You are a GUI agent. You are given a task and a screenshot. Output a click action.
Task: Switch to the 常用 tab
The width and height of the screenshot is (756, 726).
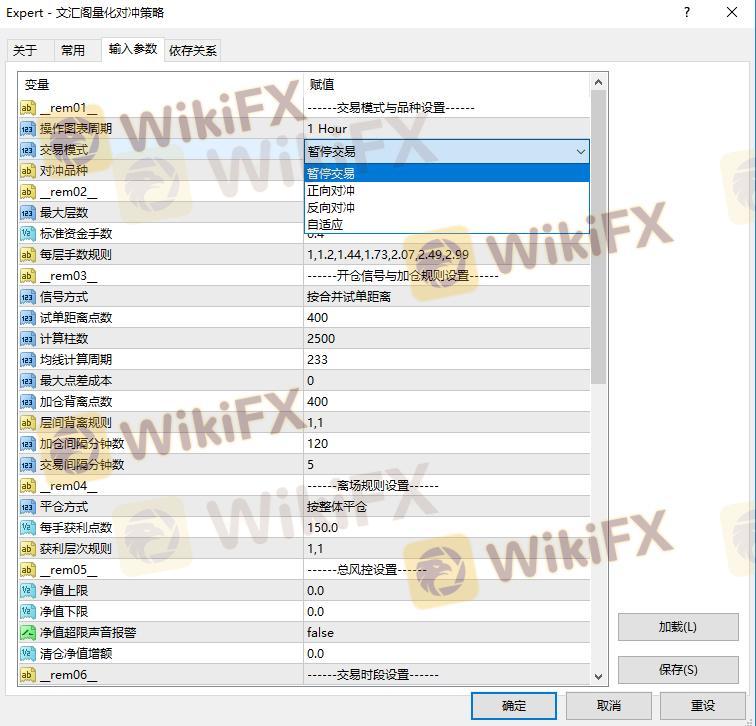[x=73, y=50]
